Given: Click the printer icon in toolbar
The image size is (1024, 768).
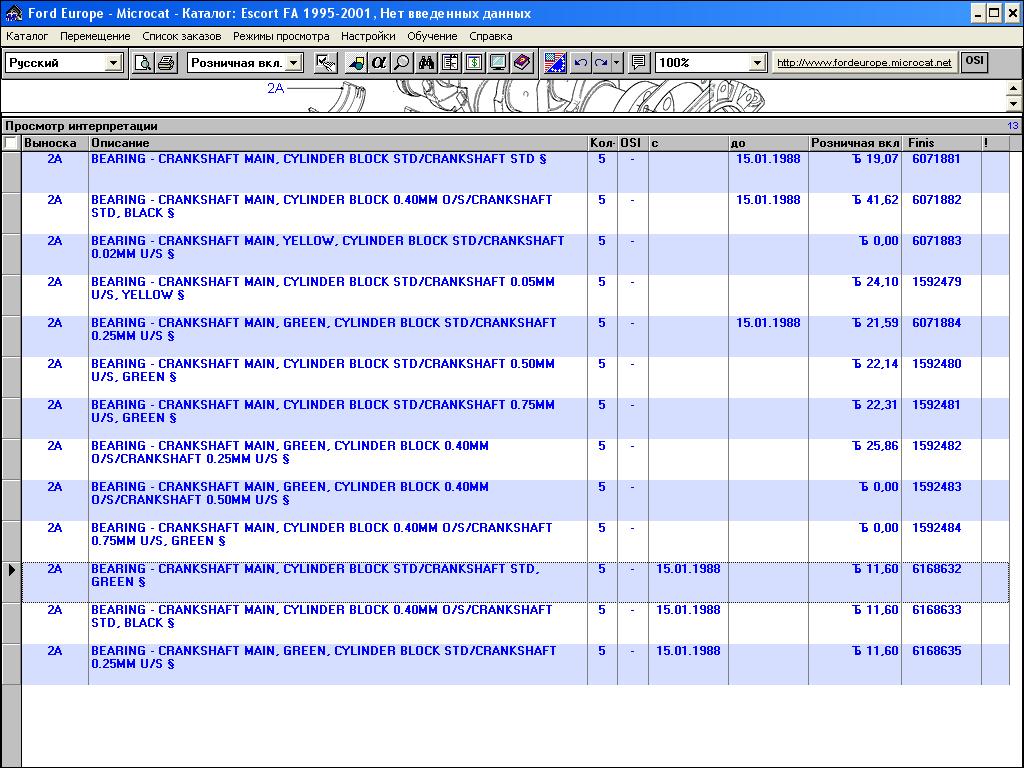Looking at the screenshot, I should coord(165,63).
